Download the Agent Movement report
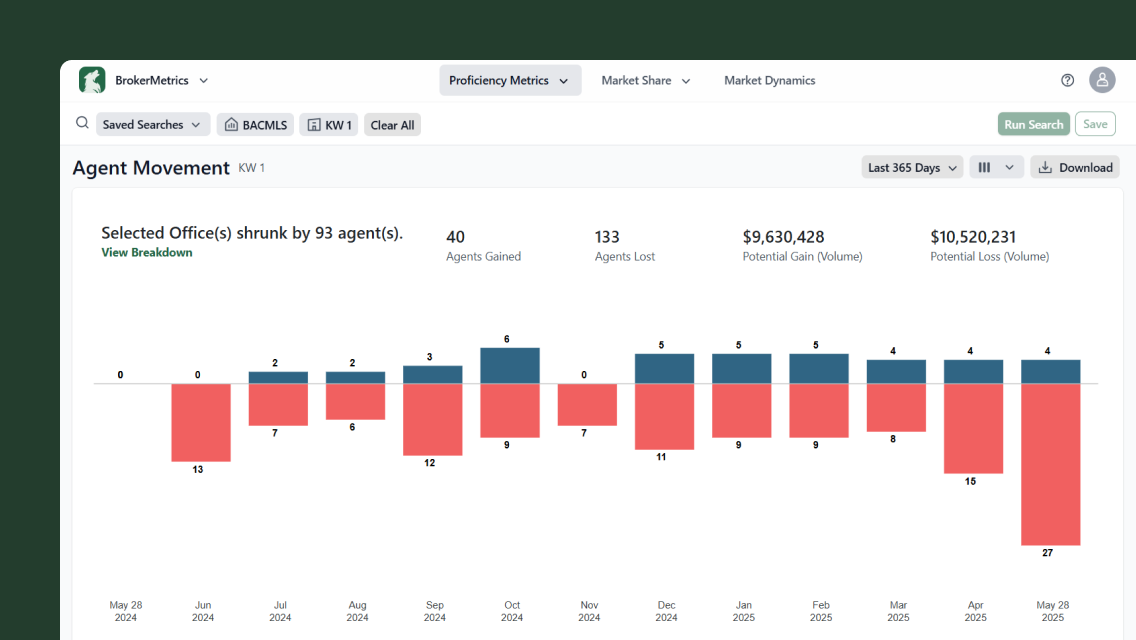Viewport: 1136px width, 640px height. pos(1075,167)
